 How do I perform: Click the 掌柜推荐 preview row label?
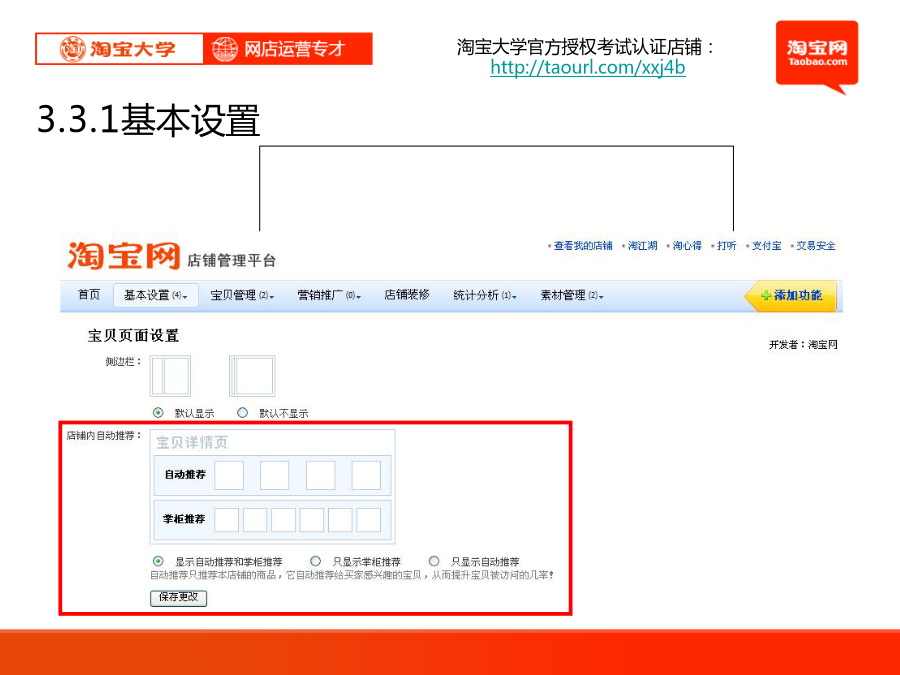coord(184,519)
